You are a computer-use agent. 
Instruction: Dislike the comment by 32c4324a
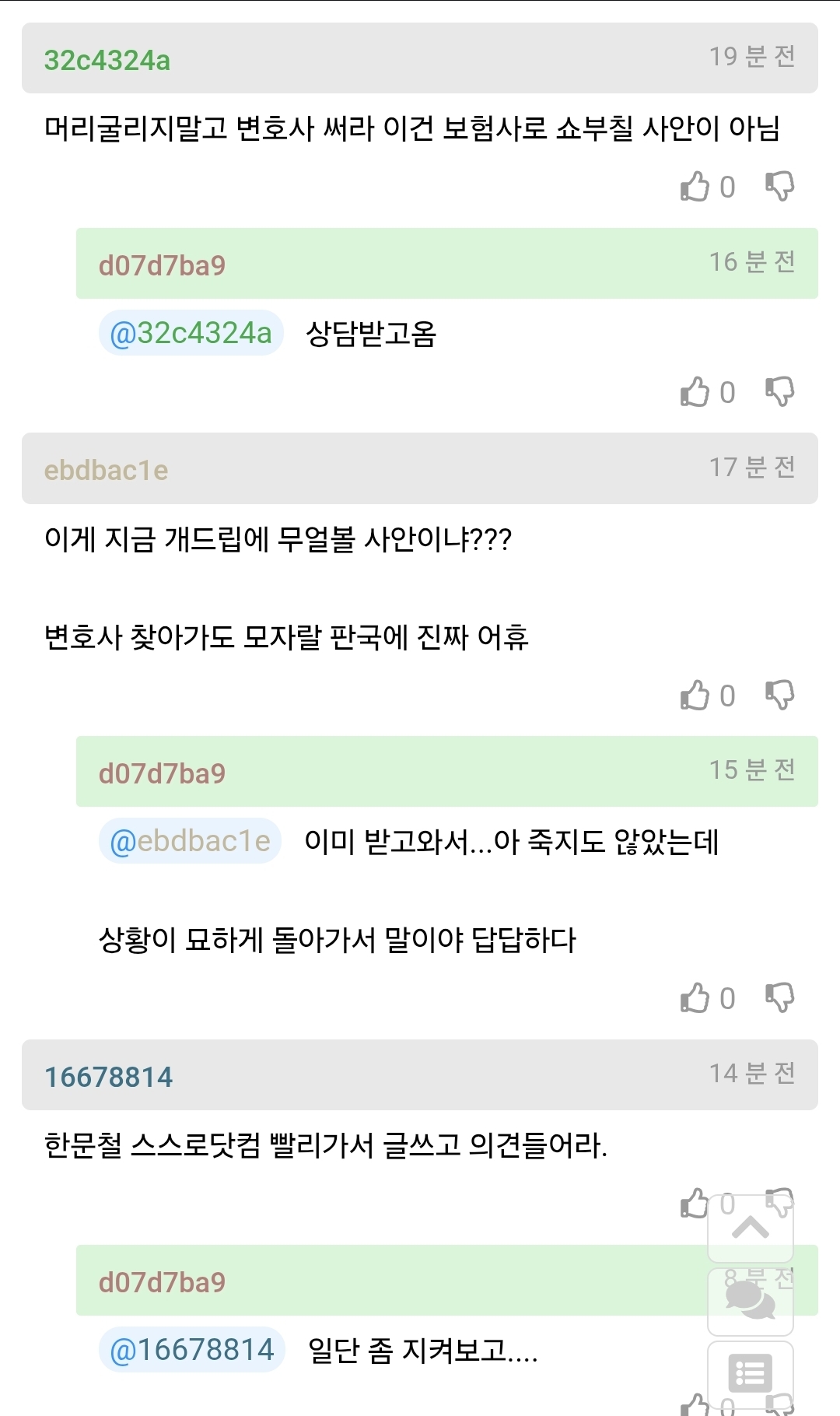[779, 187]
